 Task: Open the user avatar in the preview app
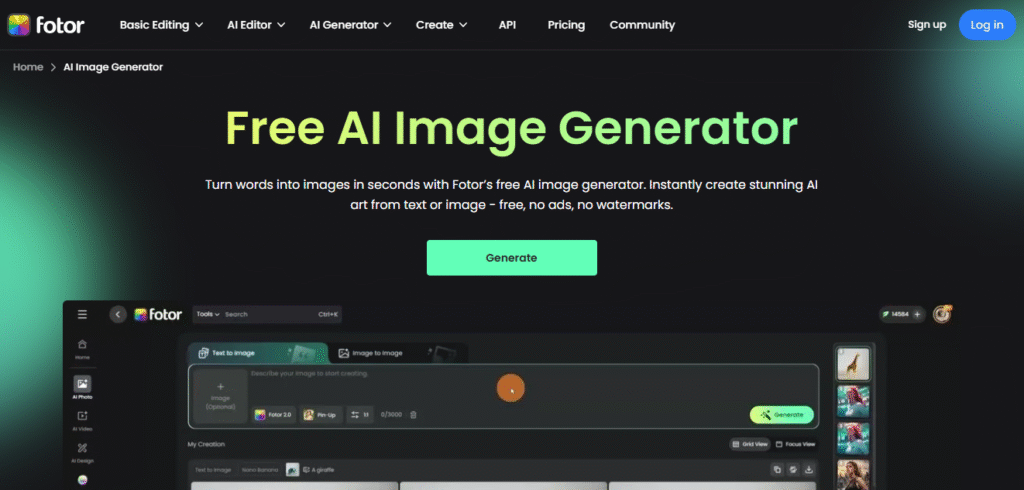(942, 314)
